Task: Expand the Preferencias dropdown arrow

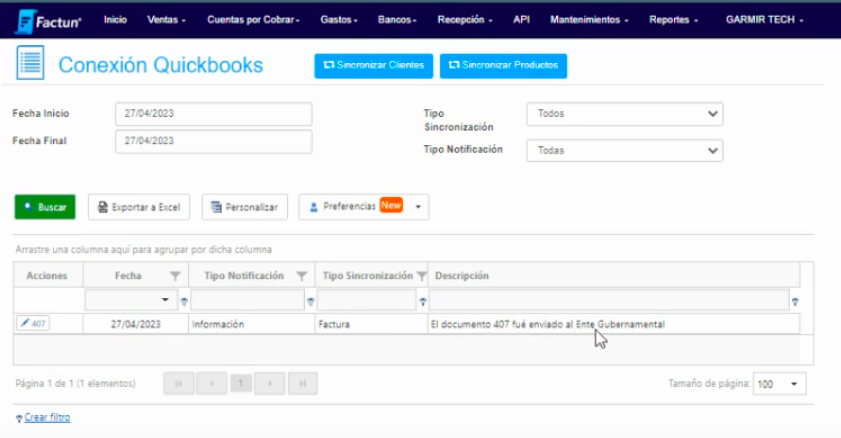Action: (x=418, y=207)
